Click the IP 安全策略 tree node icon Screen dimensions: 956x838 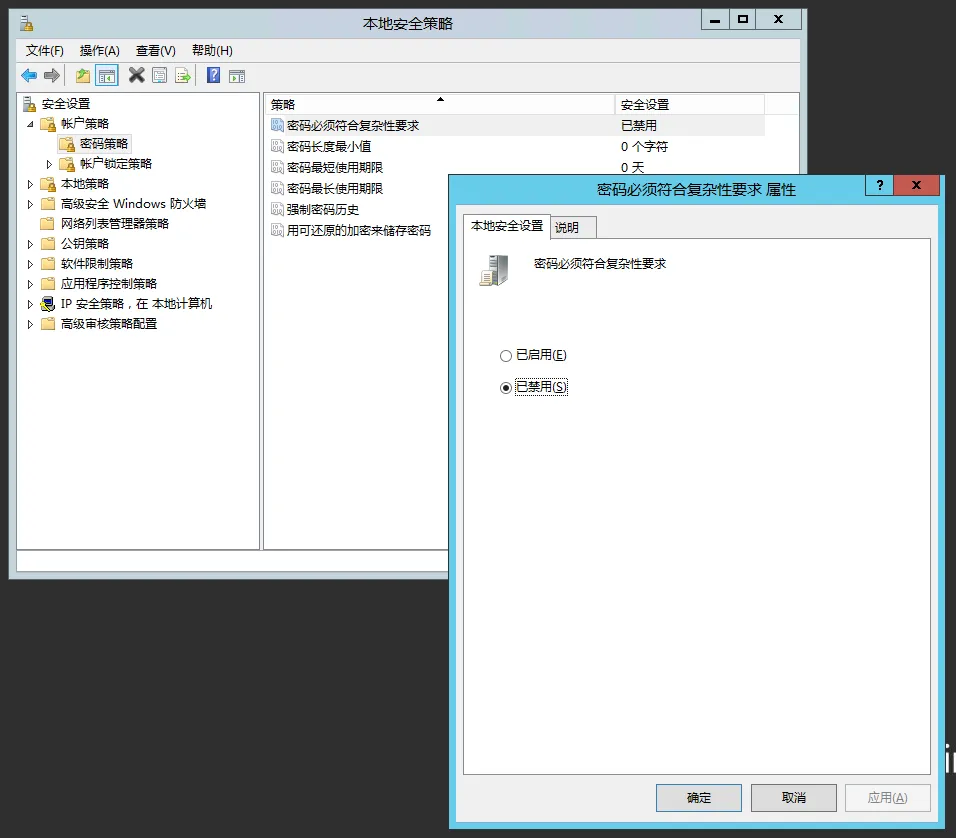click(x=48, y=304)
